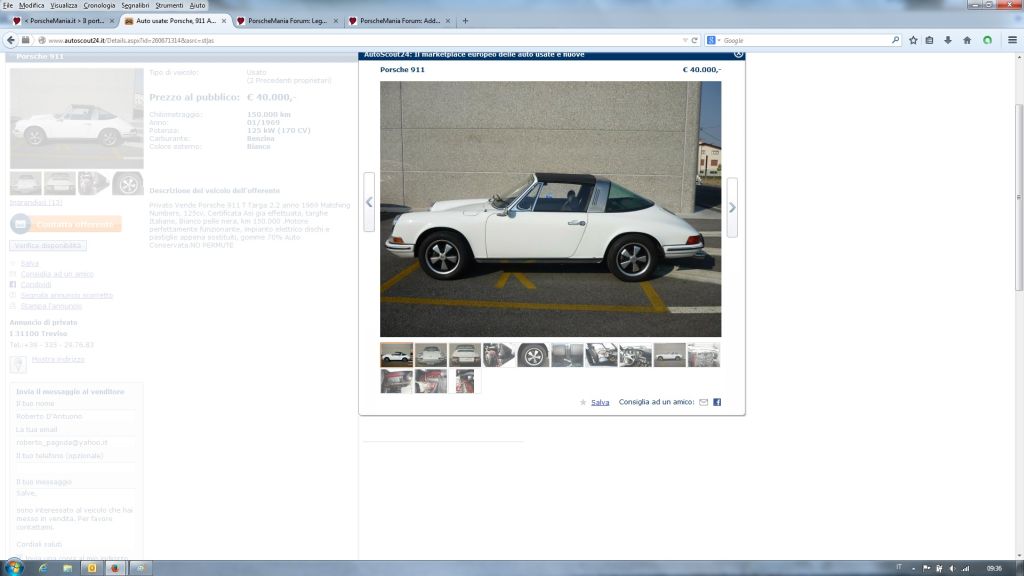The image size is (1024, 576).
Task: Go to the Firefox home page icon
Action: coord(967,40)
